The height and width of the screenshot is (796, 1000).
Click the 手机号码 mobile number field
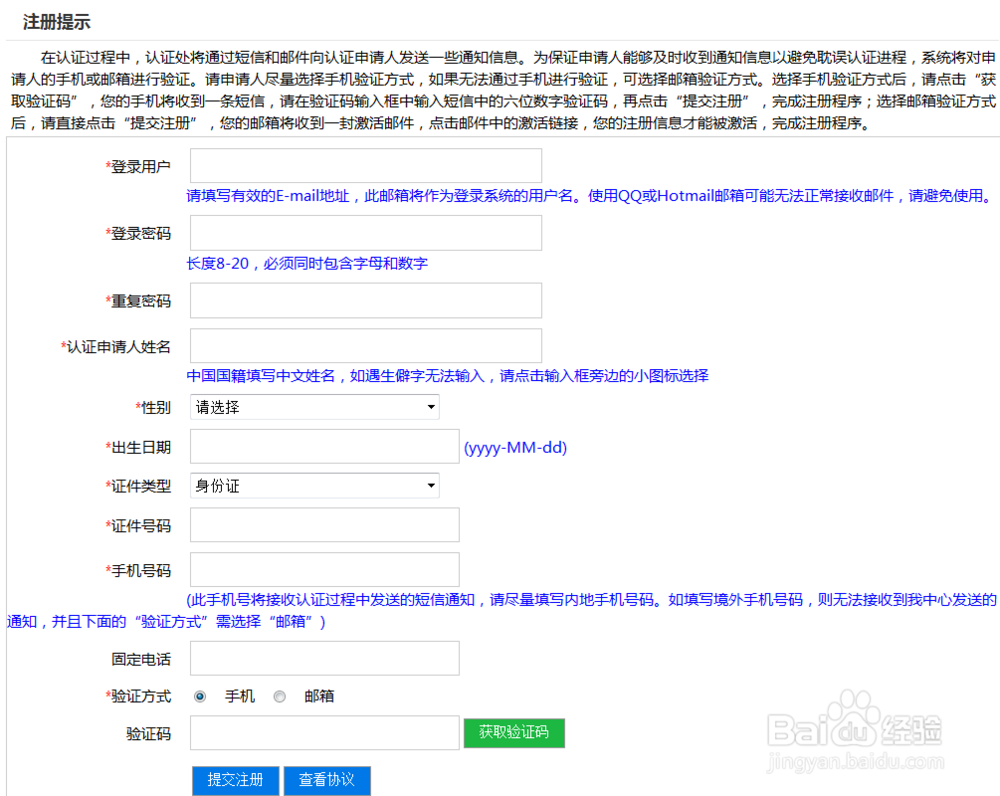click(324, 570)
